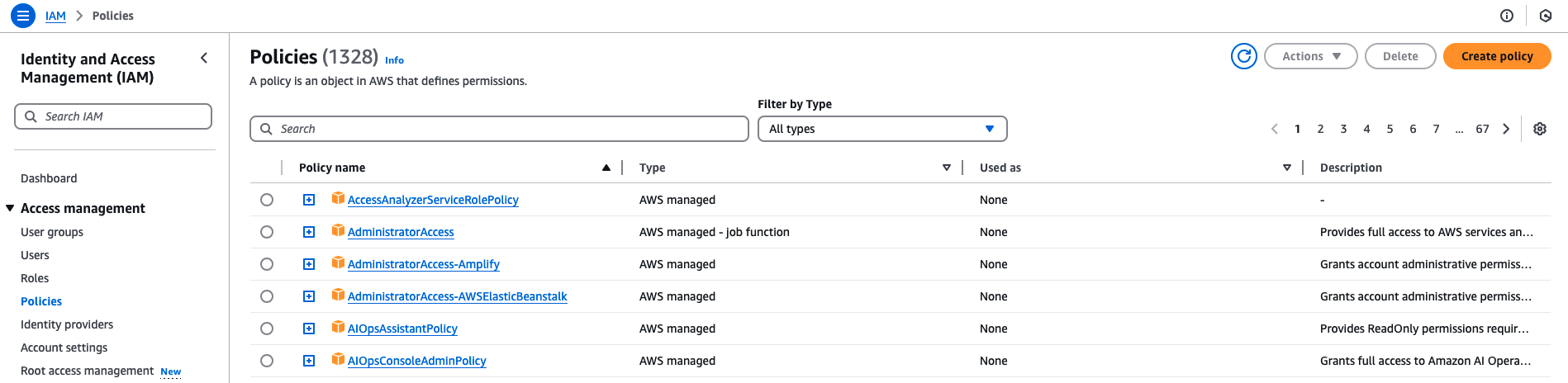Expand the AIOpsAssistantPolicy row details
Screen dimensions: 1568x383
coord(309,329)
